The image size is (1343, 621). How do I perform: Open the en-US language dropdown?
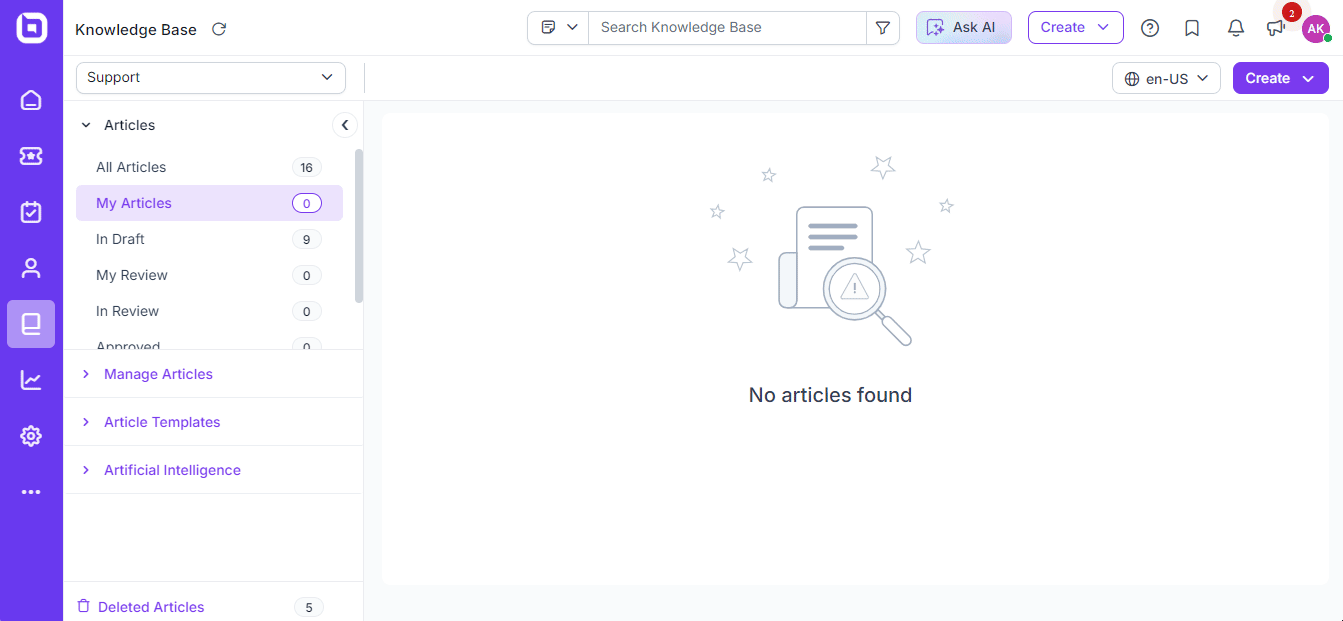click(1166, 78)
